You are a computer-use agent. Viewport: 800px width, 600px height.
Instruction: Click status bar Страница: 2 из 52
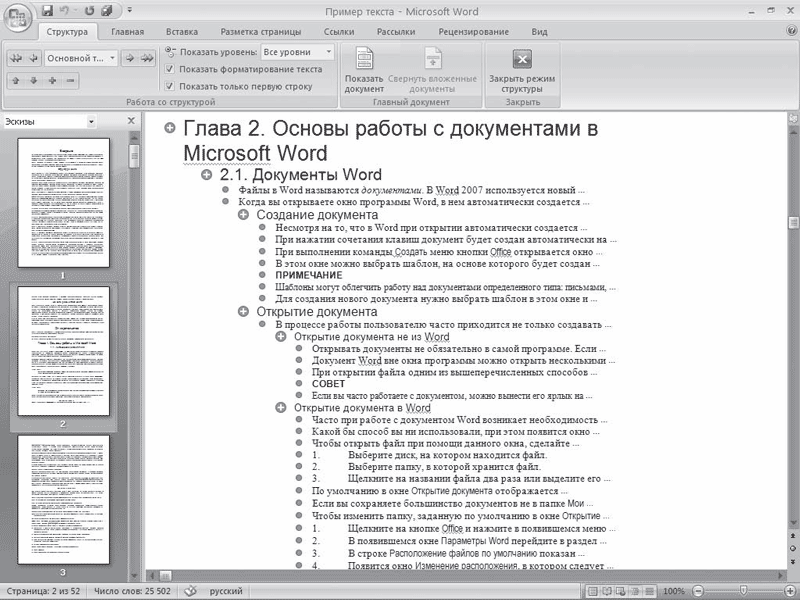point(43,591)
